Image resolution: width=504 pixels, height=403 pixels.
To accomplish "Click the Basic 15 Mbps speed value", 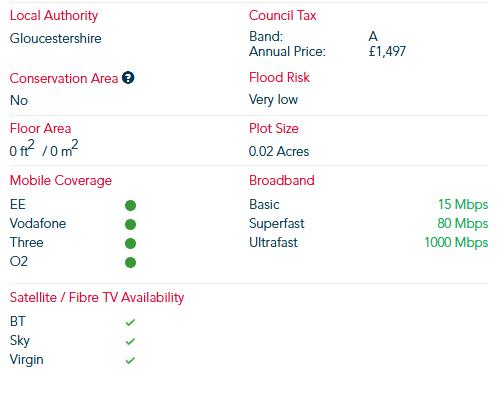I will [463, 205].
